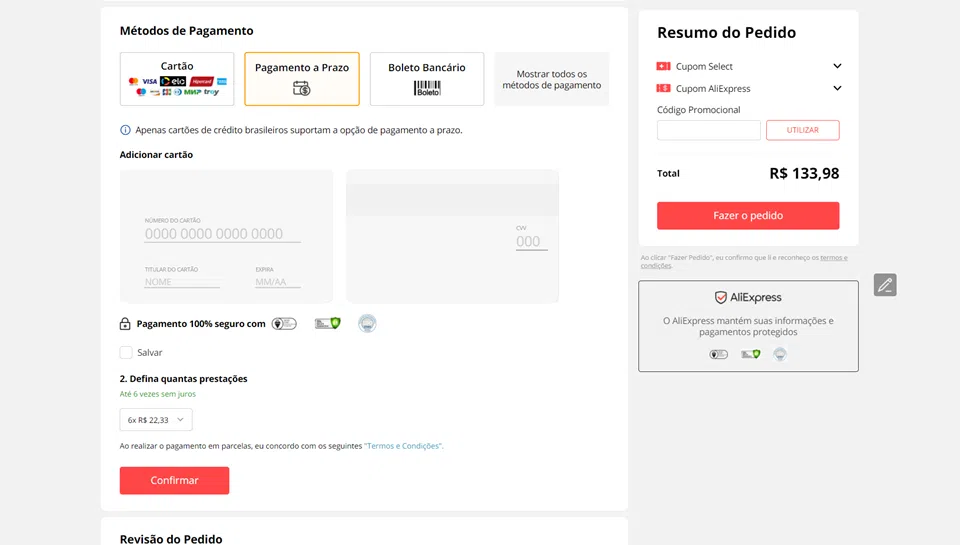Screen dimensions: 960x545
Task: Open the 6x R$ 22,33 installments dropdown
Action: (156, 419)
